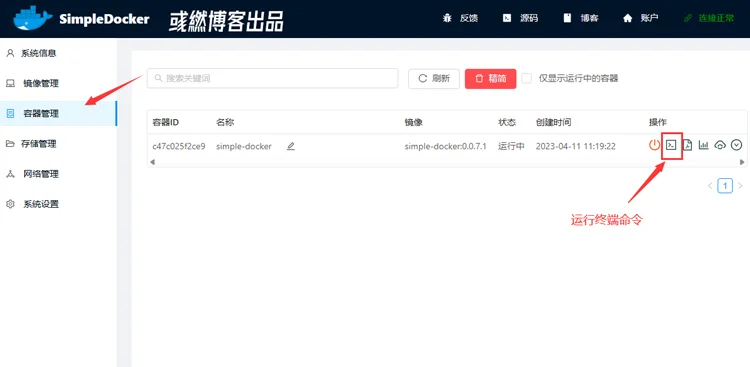Click the power icon to stop simple-docker
The image size is (750, 367).
tap(654, 145)
